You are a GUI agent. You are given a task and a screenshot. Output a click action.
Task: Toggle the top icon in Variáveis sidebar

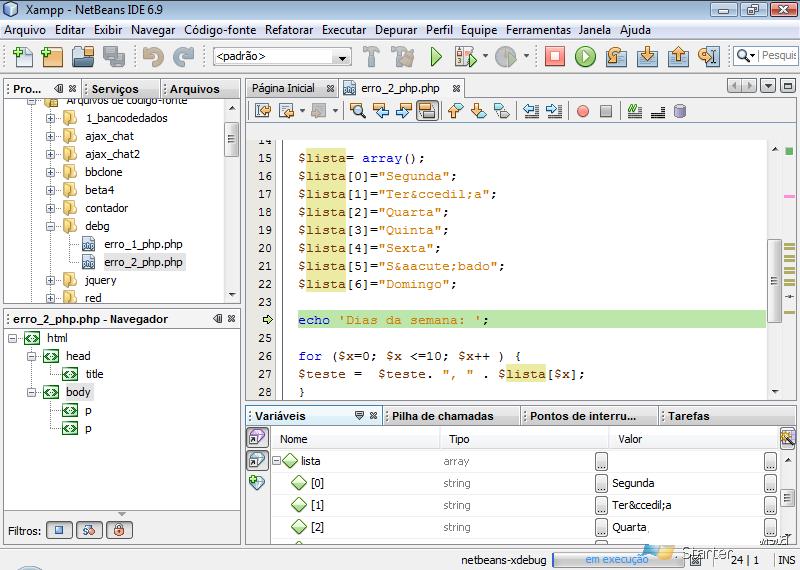(x=257, y=437)
